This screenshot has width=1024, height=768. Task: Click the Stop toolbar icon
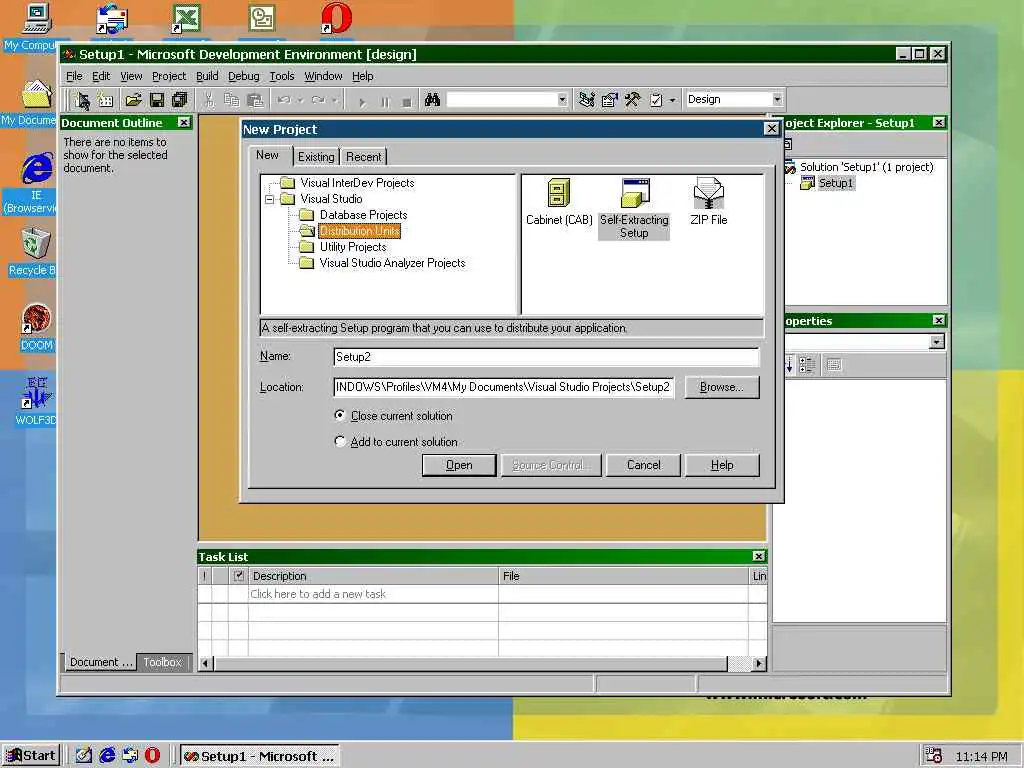coord(406,101)
